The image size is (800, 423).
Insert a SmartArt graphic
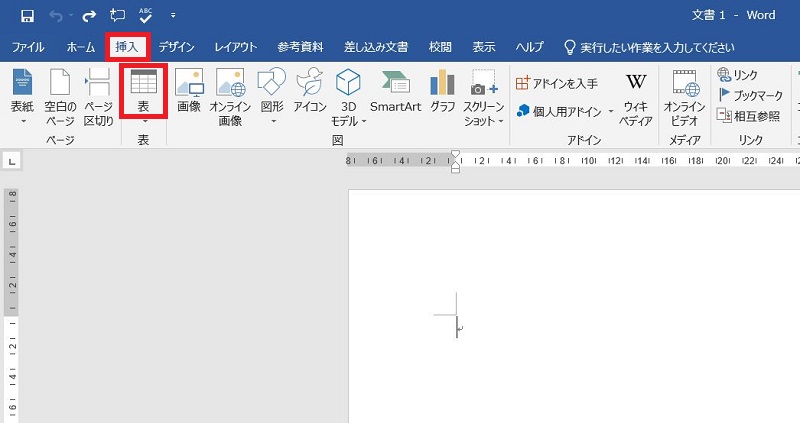395,90
